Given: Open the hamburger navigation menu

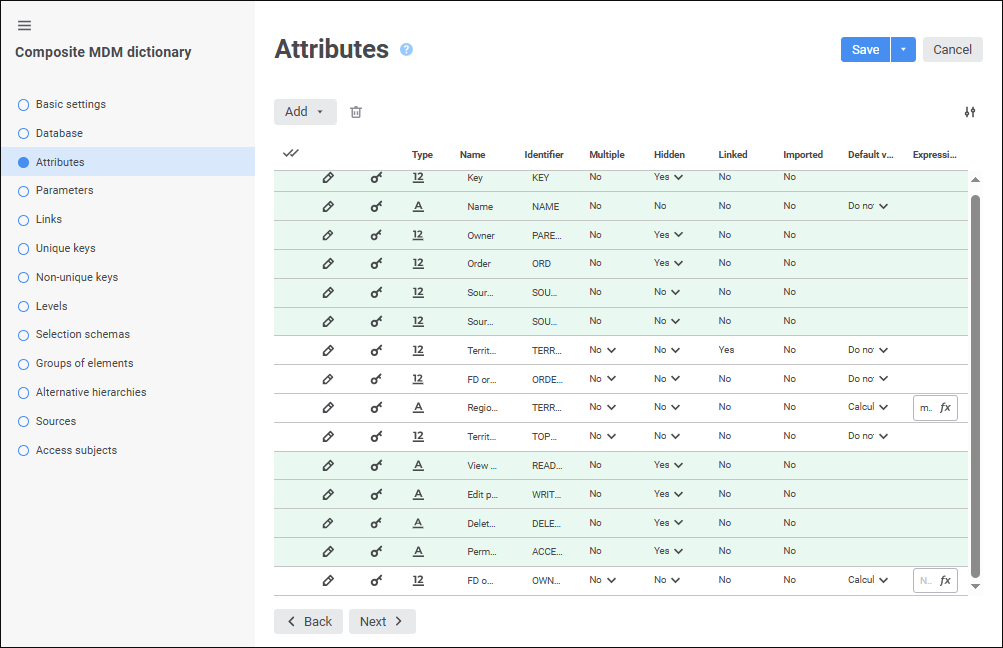Looking at the screenshot, I should pyautogui.click(x=24, y=25).
